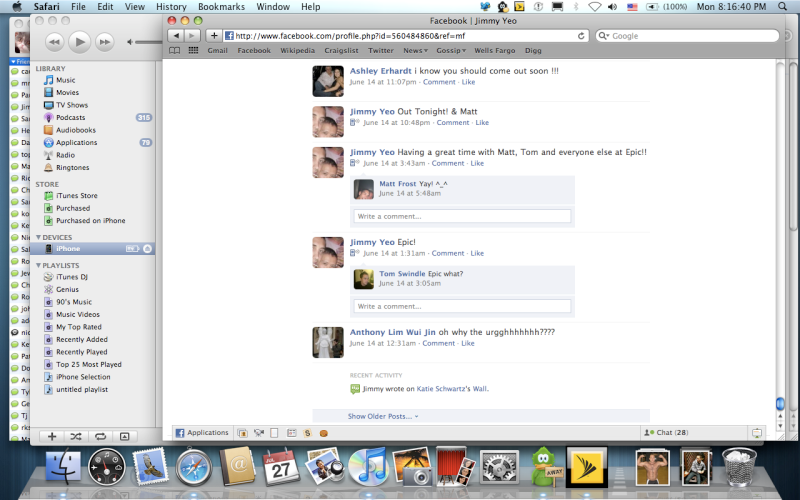This screenshot has height=500, width=800.
Task: Select the untitled playlist
Action: 82,389
